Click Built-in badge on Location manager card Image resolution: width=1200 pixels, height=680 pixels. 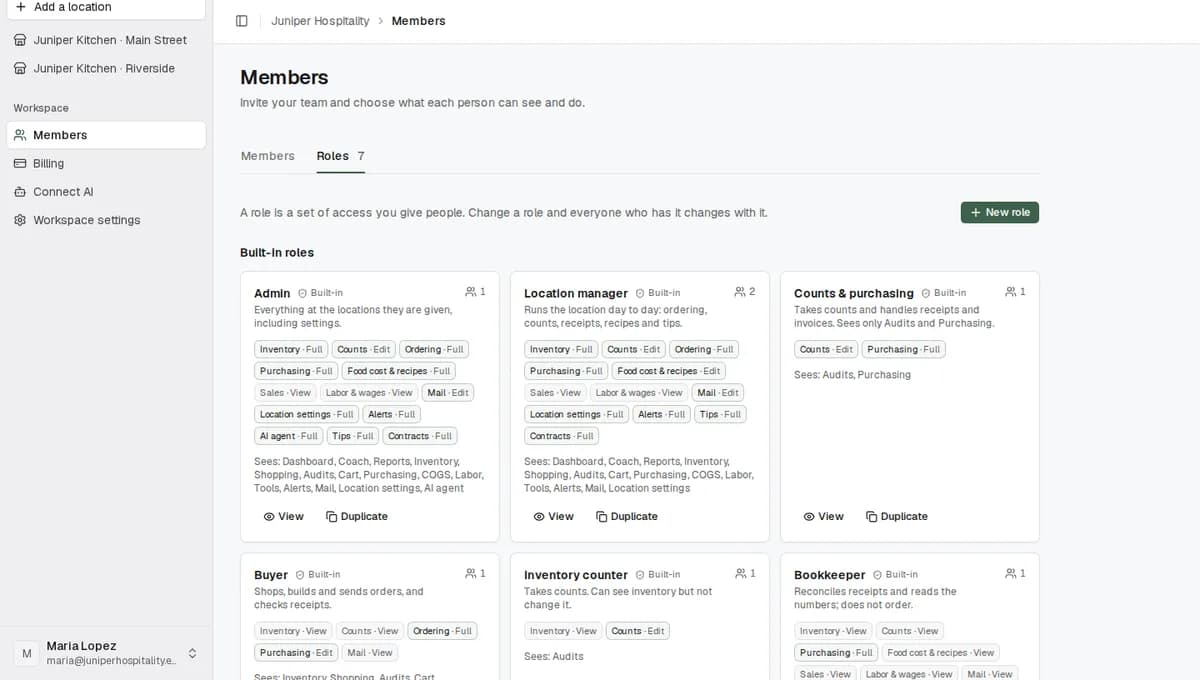(658, 293)
